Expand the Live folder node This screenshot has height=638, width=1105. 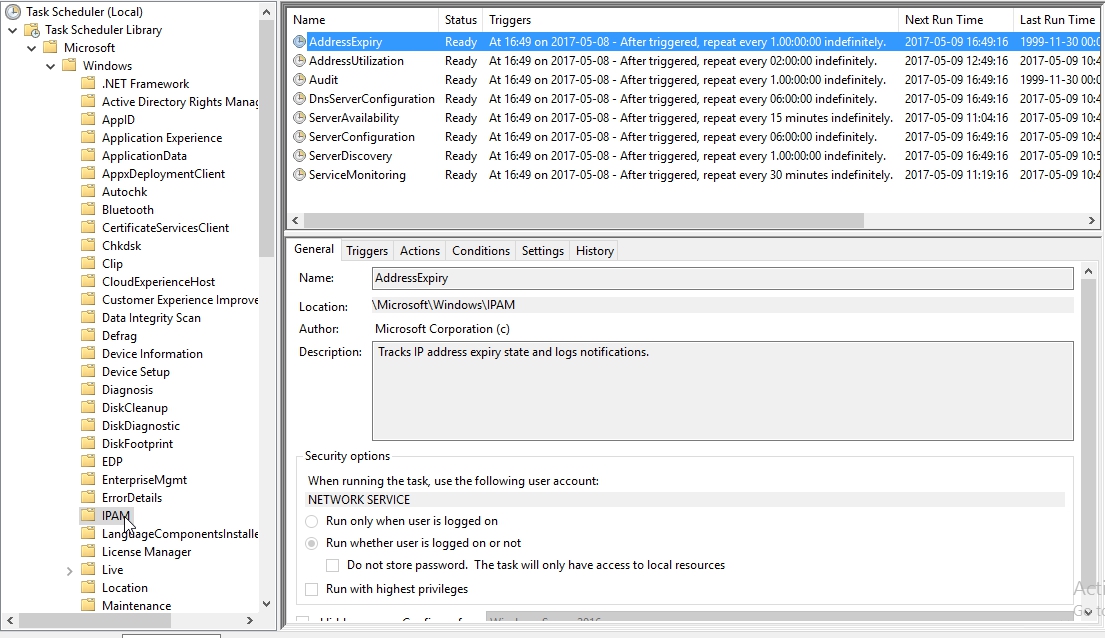pyautogui.click(x=69, y=570)
